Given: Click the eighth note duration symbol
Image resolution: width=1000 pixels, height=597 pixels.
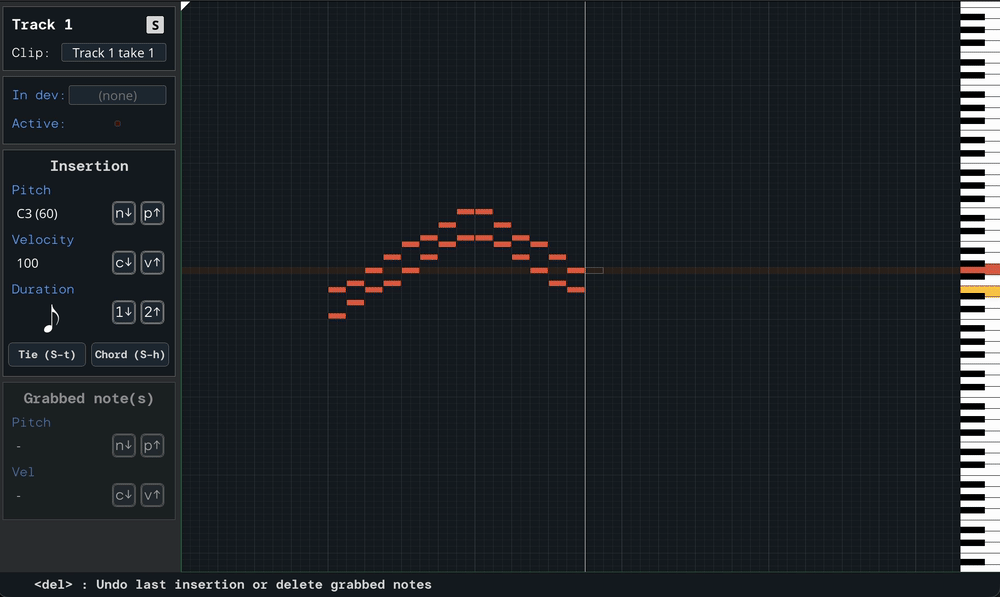Looking at the screenshot, I should click(51, 319).
